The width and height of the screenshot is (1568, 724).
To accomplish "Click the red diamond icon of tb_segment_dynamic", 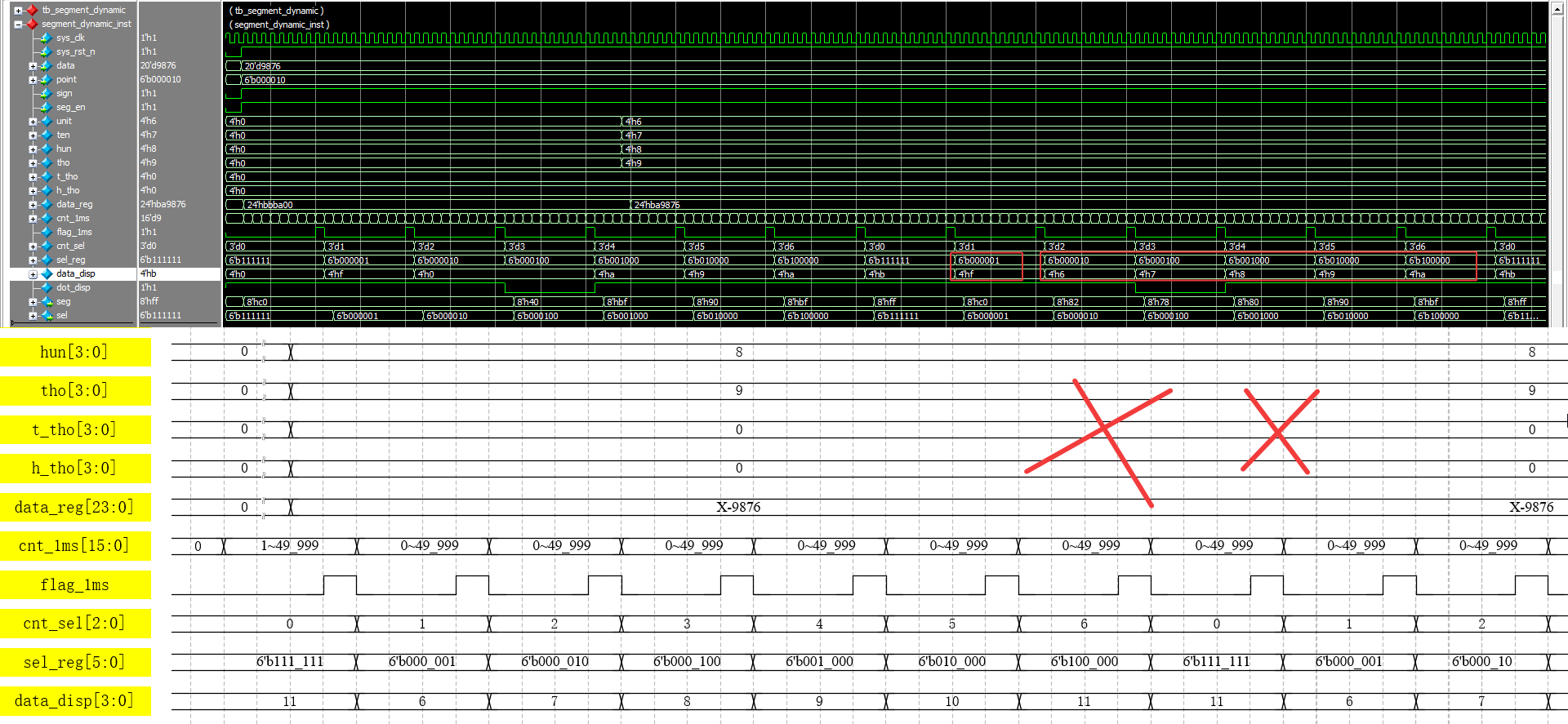I will (32, 10).
